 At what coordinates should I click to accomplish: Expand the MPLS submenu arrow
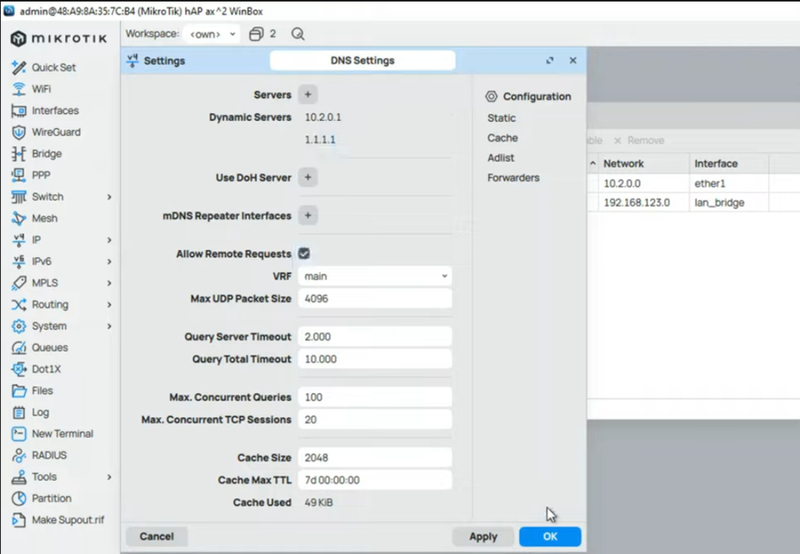(109, 283)
